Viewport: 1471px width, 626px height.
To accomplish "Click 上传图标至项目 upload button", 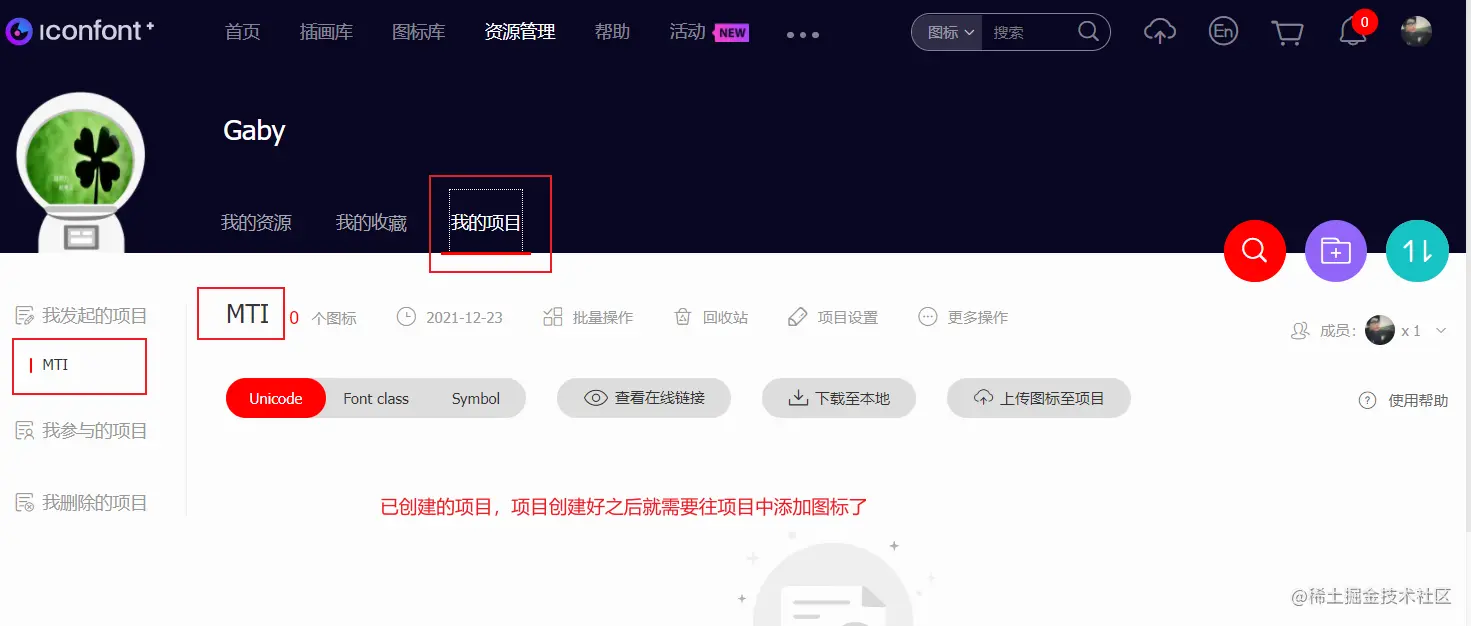I will 1039,398.
